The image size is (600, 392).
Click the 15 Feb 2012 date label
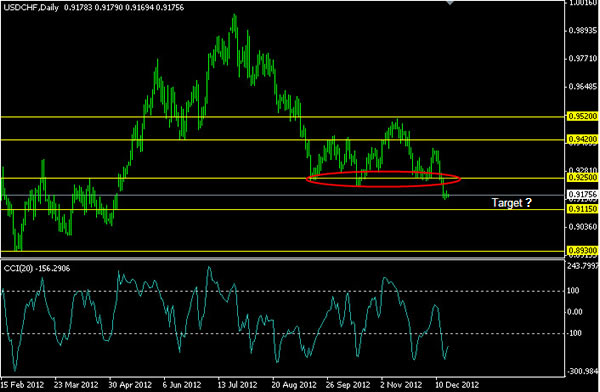point(22,385)
